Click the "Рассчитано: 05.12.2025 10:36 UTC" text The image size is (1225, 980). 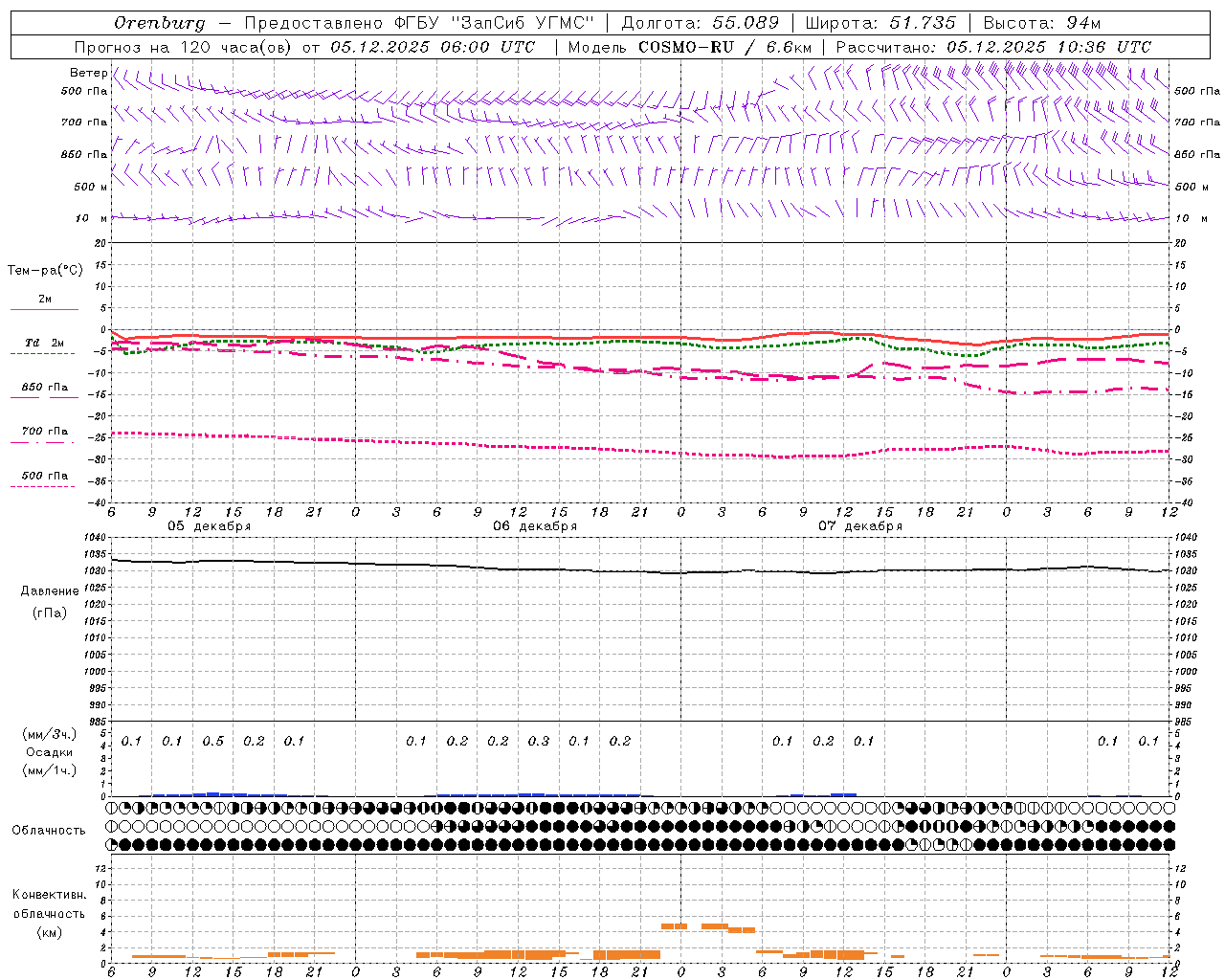pos(993,47)
